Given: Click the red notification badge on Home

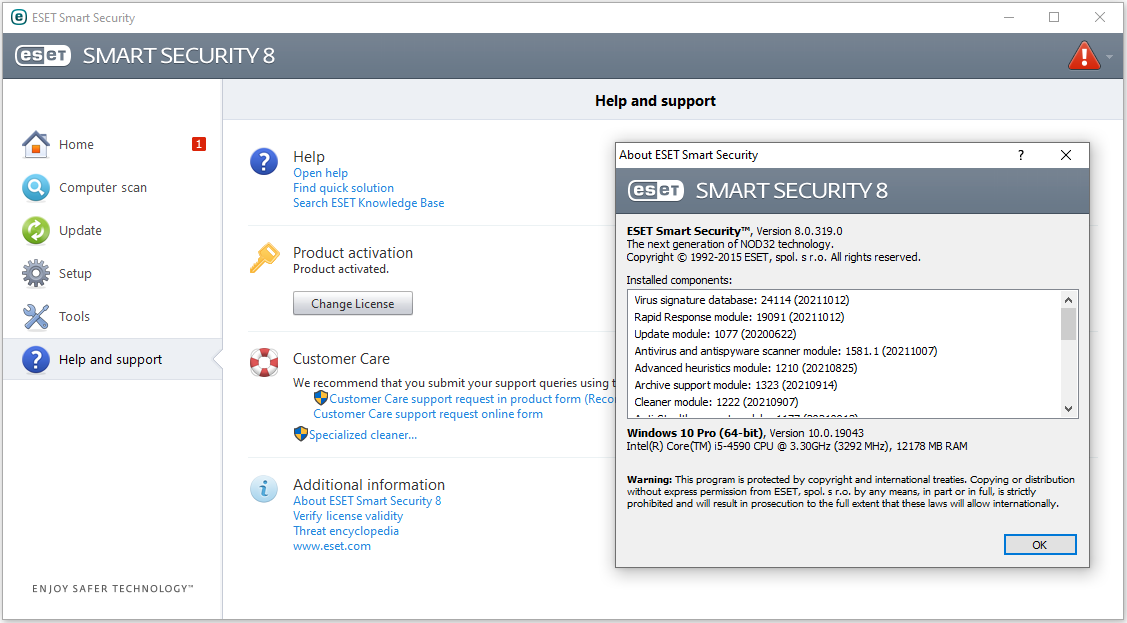Looking at the screenshot, I should coord(199,144).
